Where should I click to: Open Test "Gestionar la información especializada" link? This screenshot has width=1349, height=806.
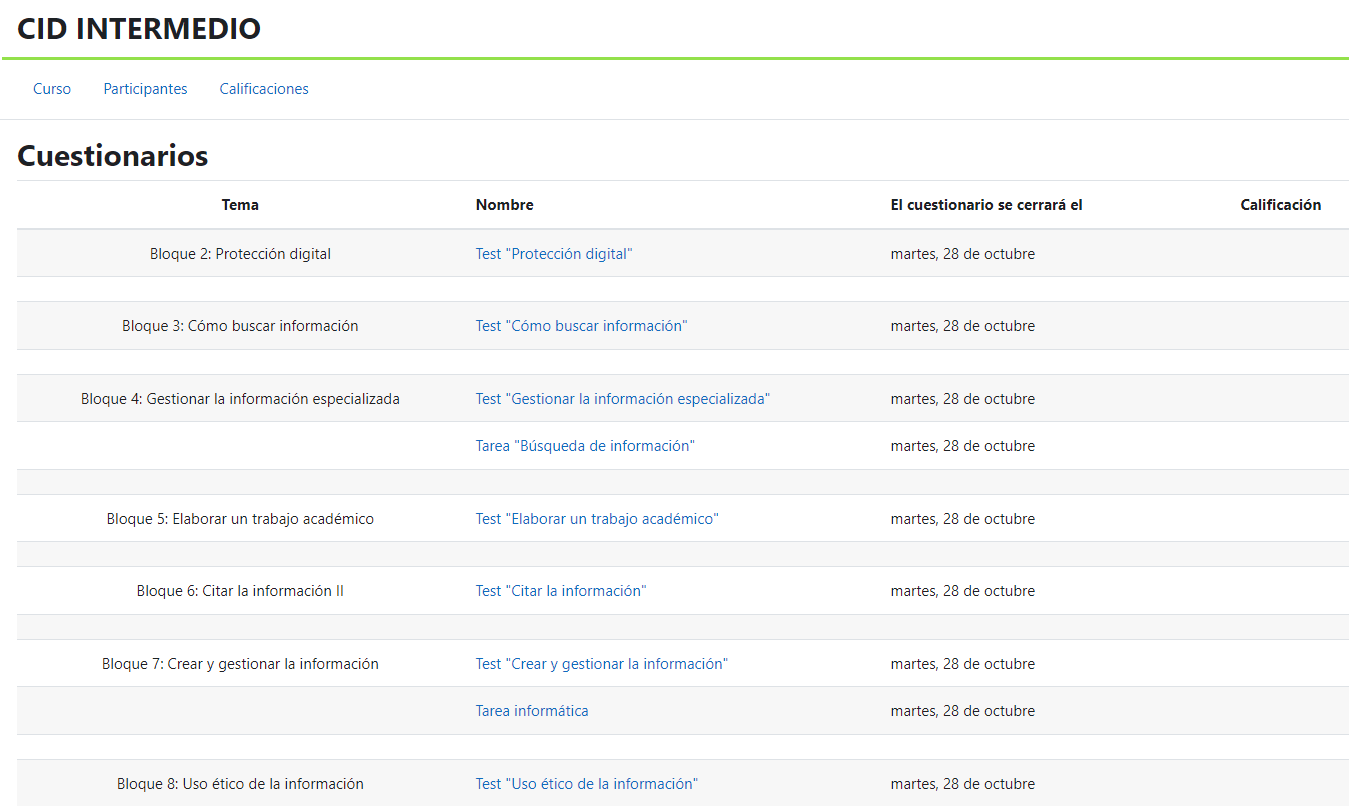(623, 399)
